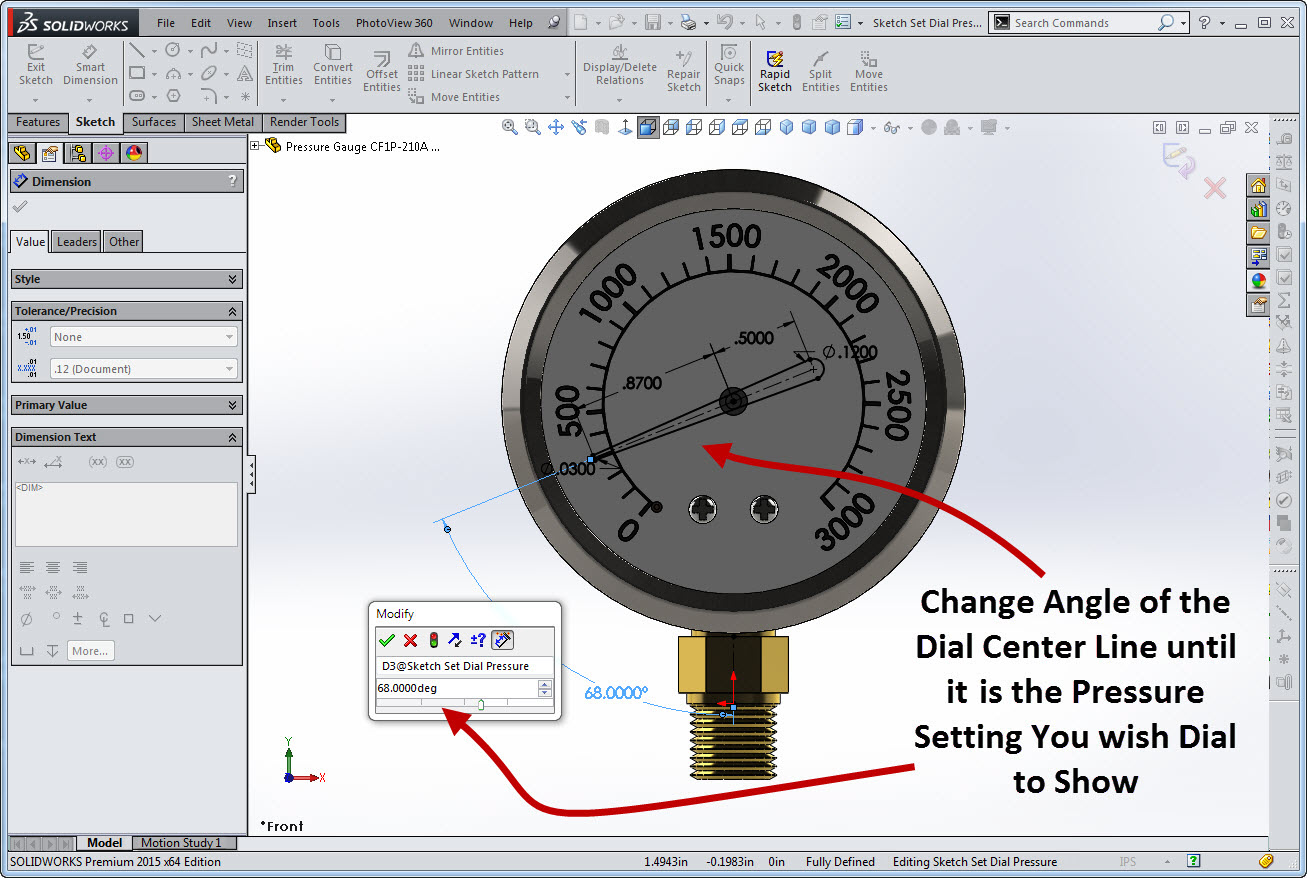
Task: Click the More... button in Dimension Text
Action: tap(90, 651)
